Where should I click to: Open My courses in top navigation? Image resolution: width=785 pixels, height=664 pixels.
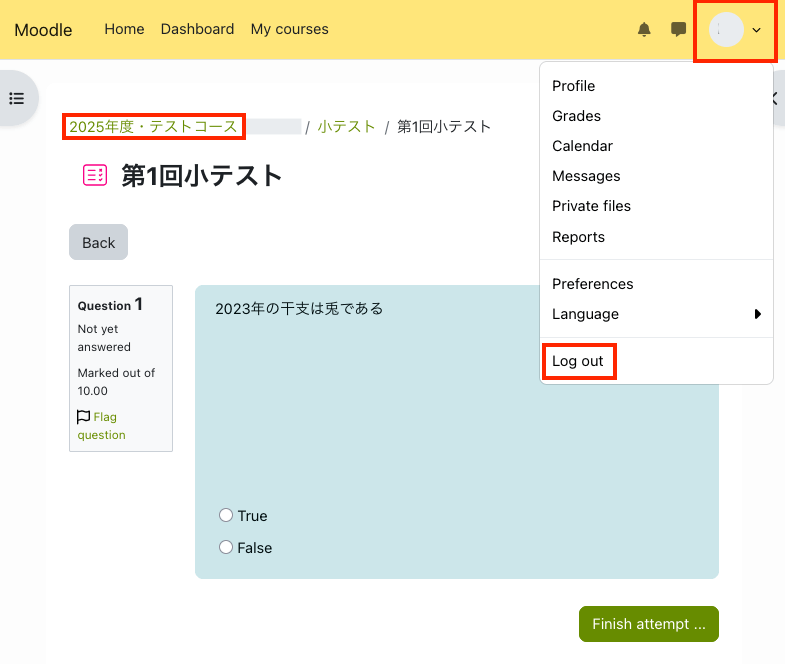pos(289,30)
